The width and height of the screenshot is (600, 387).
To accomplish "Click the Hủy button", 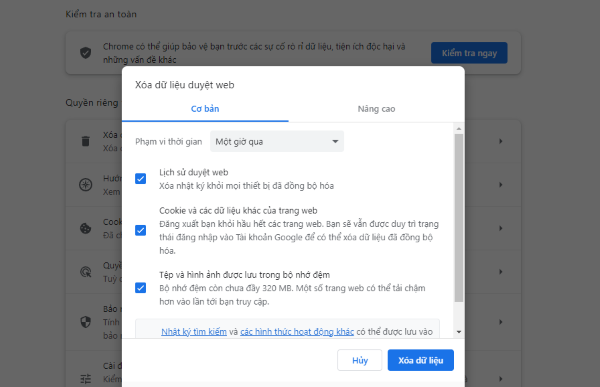I will [x=360, y=360].
